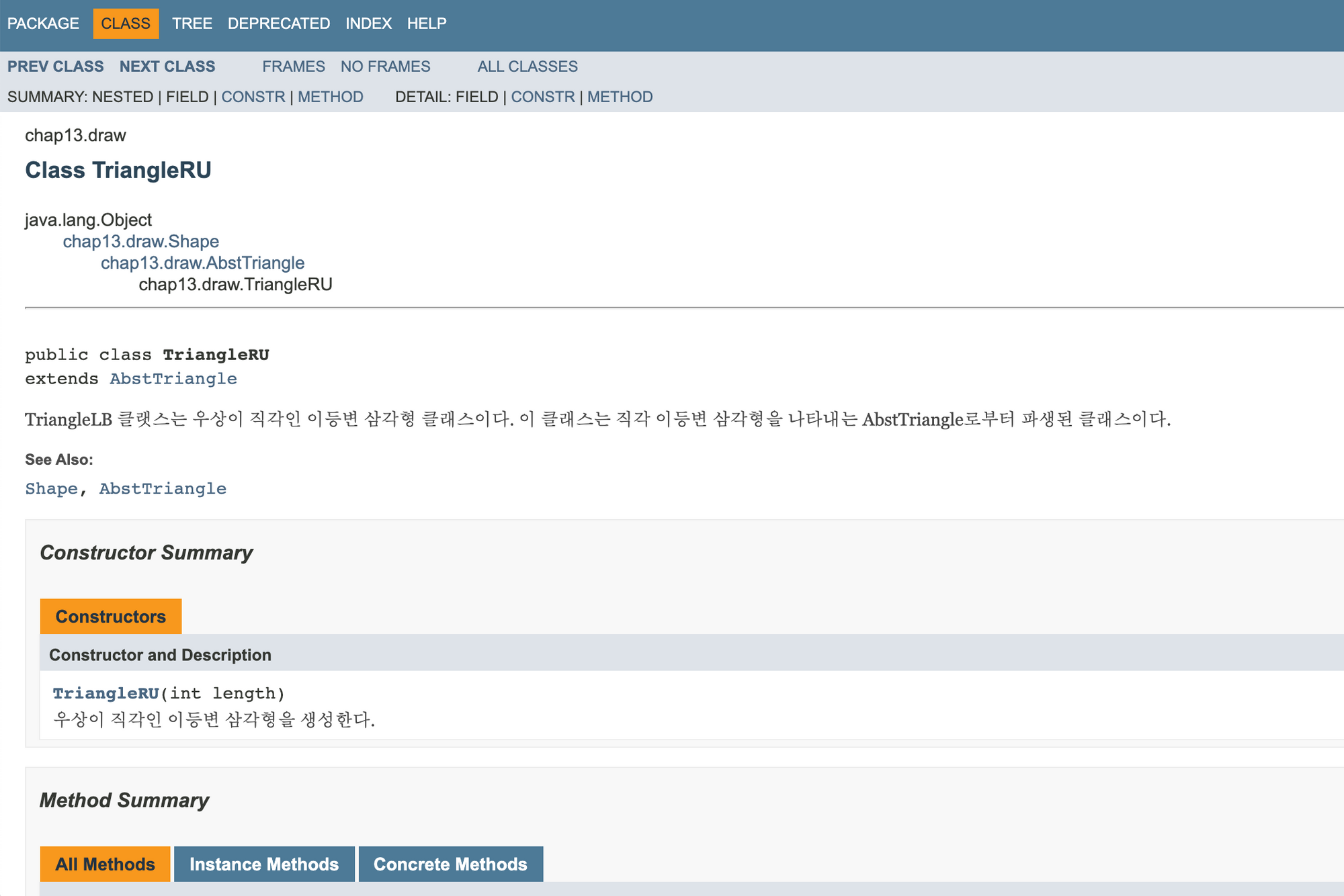Jump to detail CONSTR section
This screenshot has width=1344, height=896.
click(543, 97)
